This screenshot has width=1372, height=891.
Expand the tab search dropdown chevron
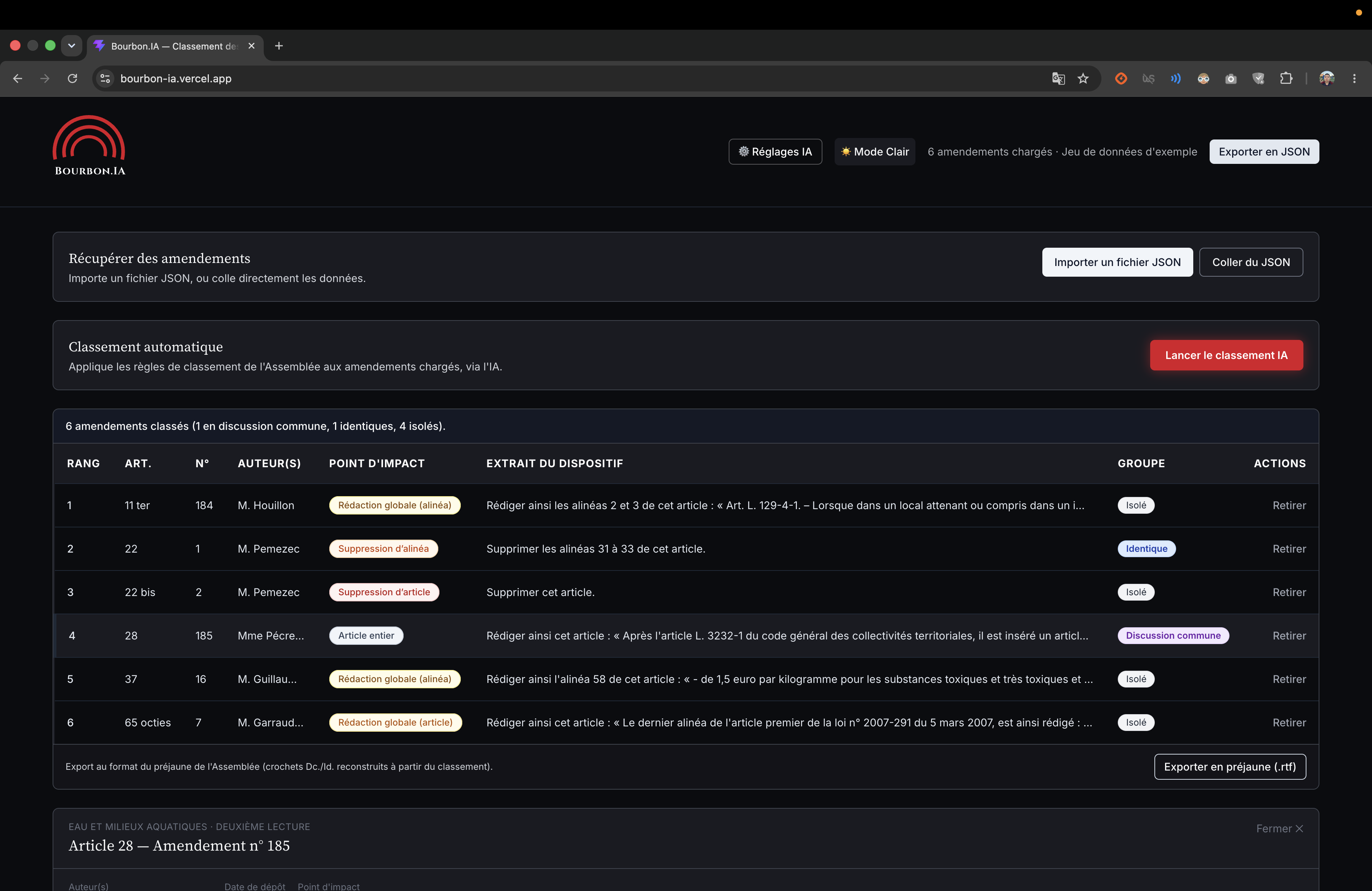72,45
